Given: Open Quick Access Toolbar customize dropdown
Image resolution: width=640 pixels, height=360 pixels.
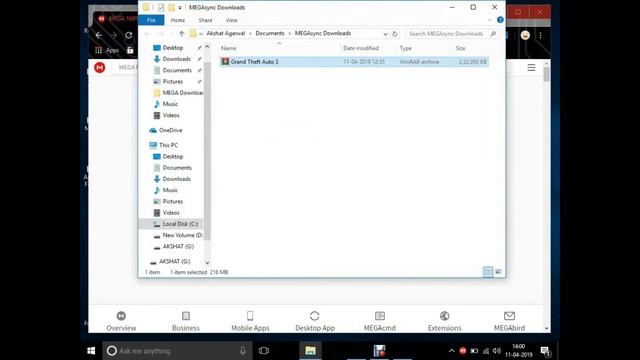Looking at the screenshot, I should point(180,8).
